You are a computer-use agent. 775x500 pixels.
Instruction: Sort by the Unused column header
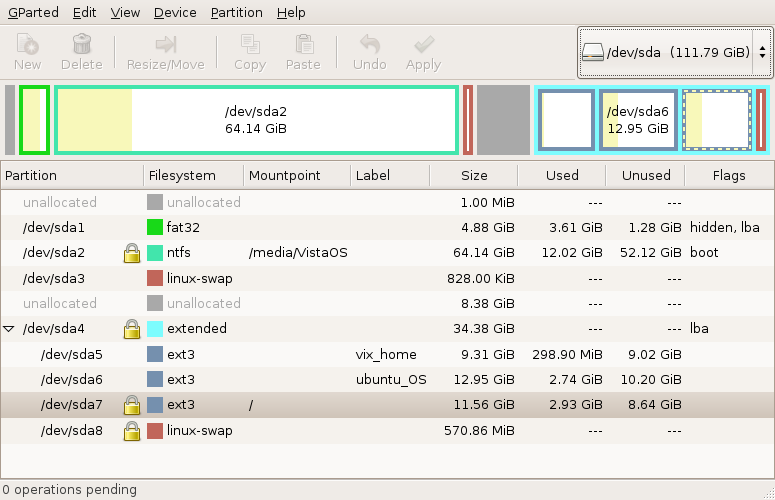[646, 175]
